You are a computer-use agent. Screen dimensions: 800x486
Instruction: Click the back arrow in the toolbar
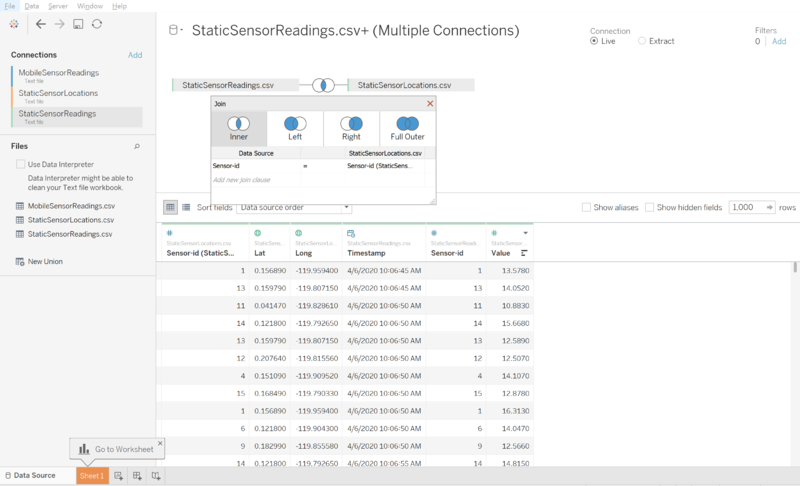[40, 24]
